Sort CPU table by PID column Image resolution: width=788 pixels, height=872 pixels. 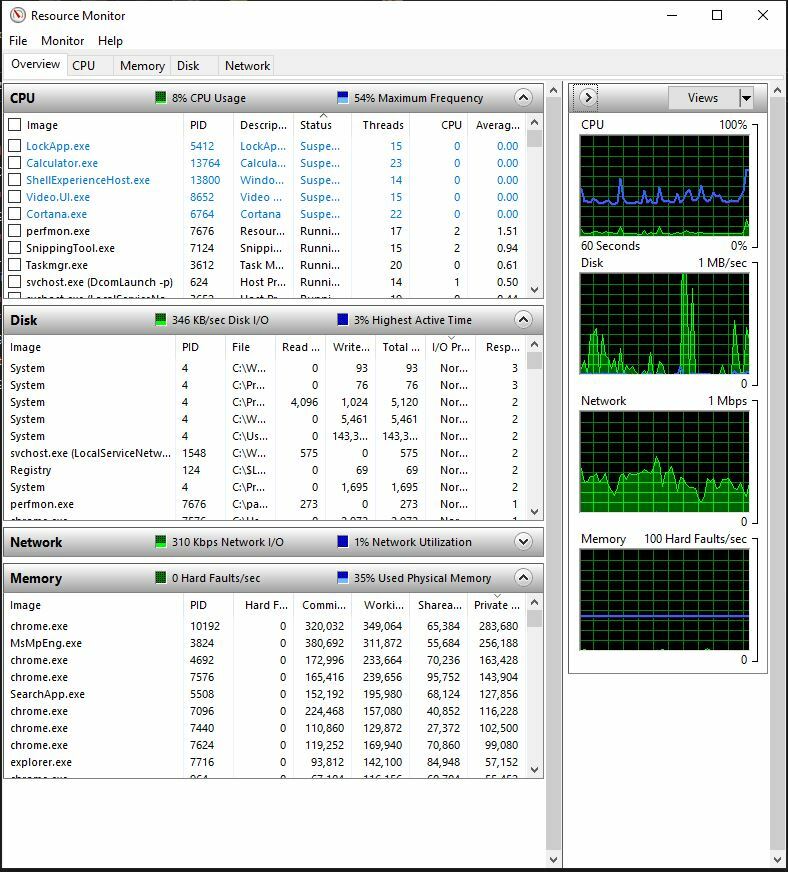(208, 125)
